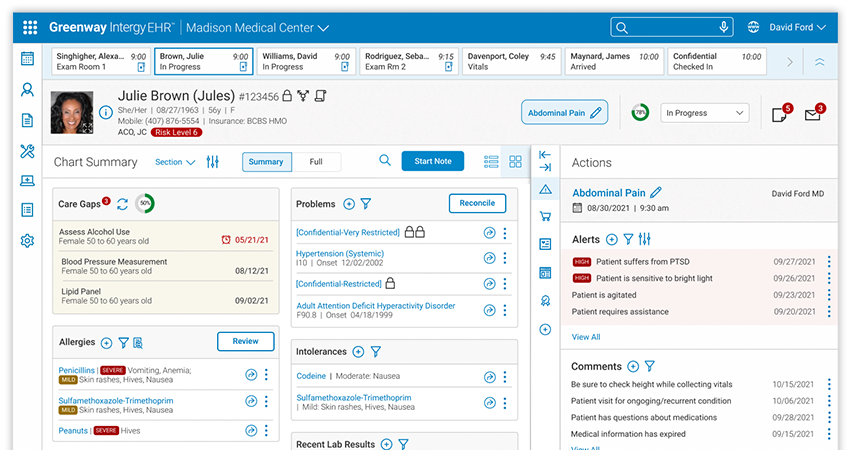Screen dimensions: 850x450
Task: Open the calendar icon in left sidebar
Action: 28,59
